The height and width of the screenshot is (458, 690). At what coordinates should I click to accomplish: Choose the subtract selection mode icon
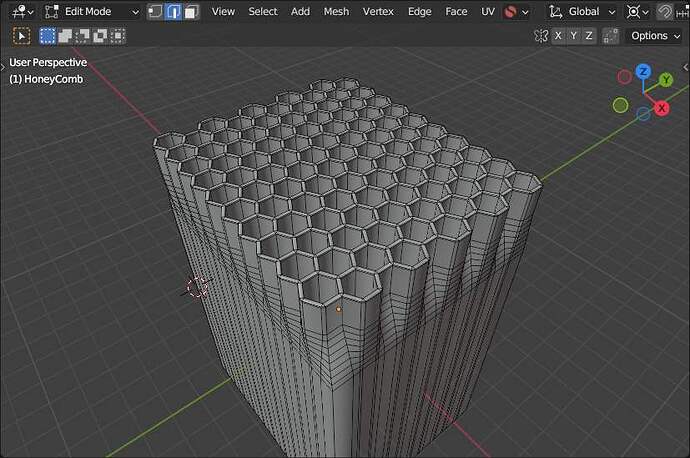tap(83, 36)
